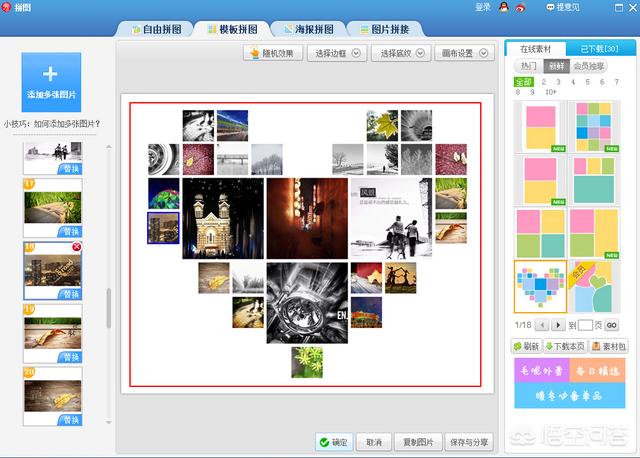Switch to the poster collage tab
Screen dimensions: 640x458
(309, 29)
